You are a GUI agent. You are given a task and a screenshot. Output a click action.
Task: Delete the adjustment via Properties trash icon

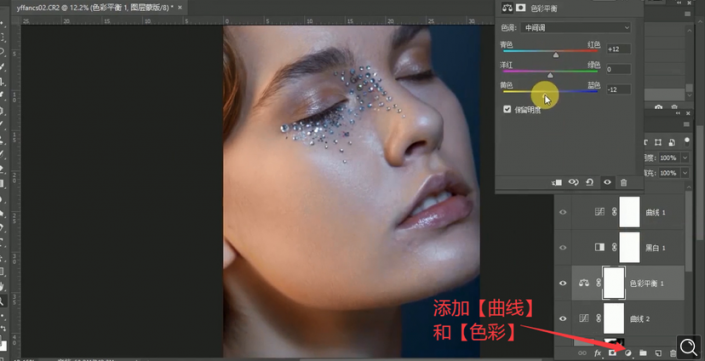623,183
